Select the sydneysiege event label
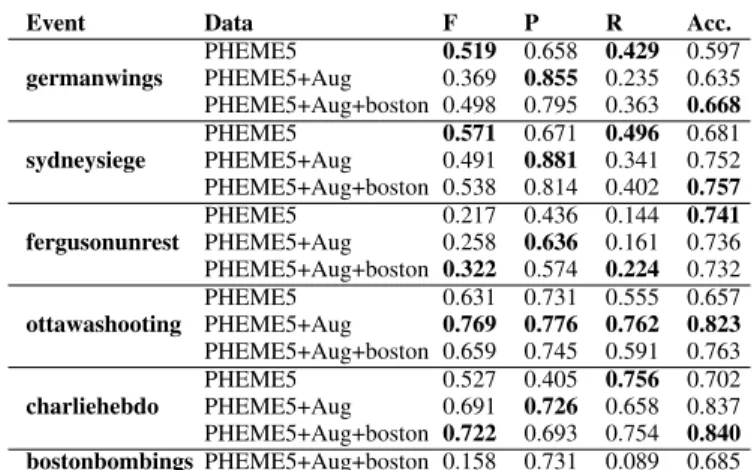This screenshot has height=470, width=754. click(x=86, y=161)
